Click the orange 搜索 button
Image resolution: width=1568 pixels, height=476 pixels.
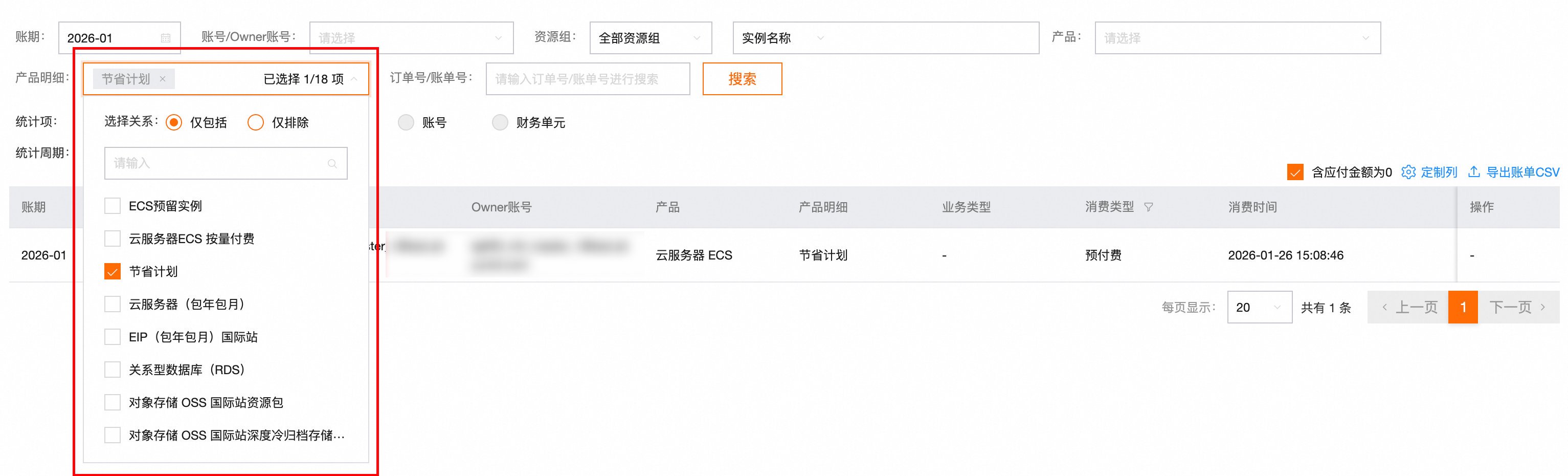point(742,79)
